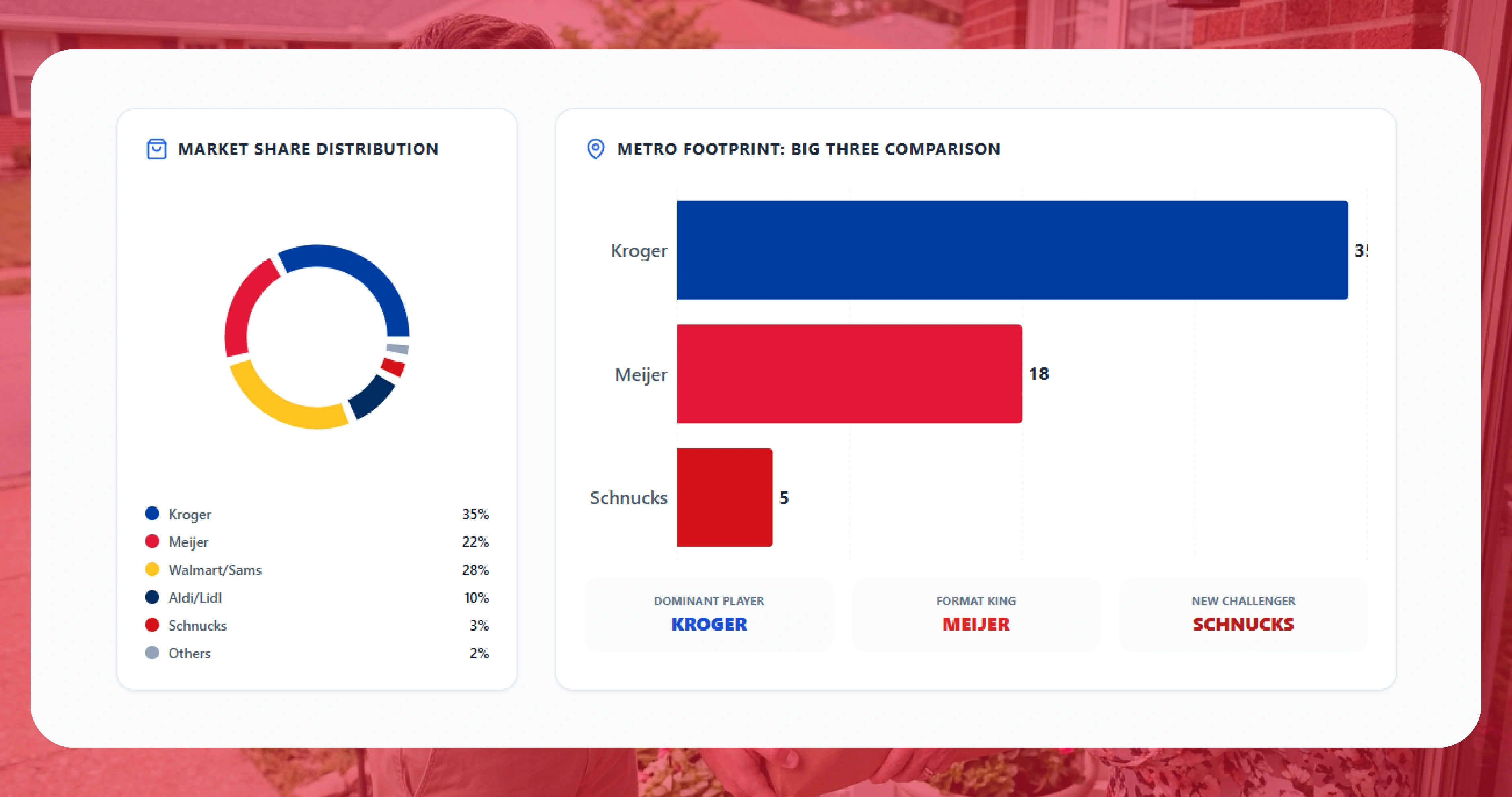Image resolution: width=1512 pixels, height=797 pixels.
Task: Click the Format King Meijer card
Action: (x=976, y=614)
